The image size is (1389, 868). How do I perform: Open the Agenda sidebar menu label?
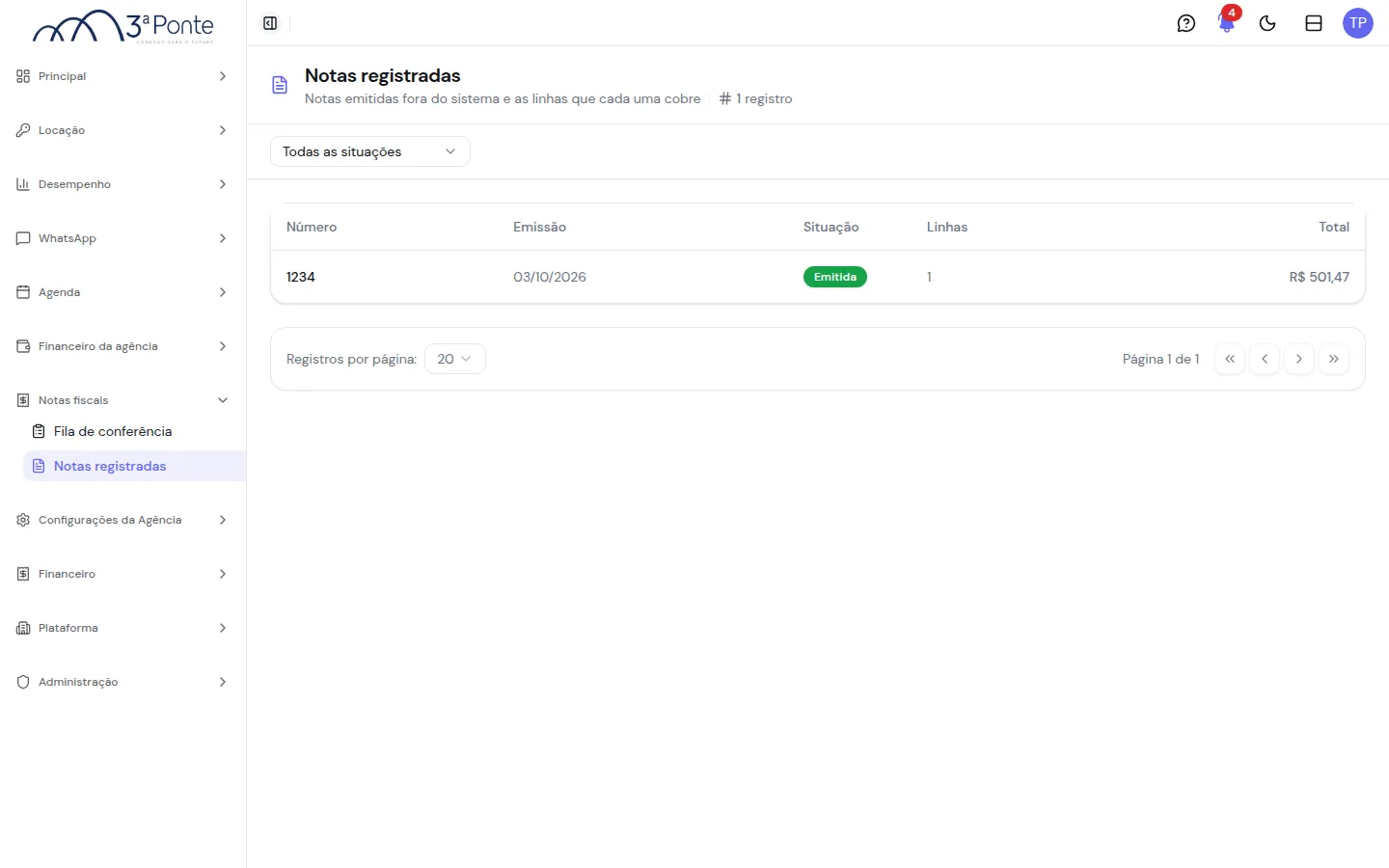59,292
